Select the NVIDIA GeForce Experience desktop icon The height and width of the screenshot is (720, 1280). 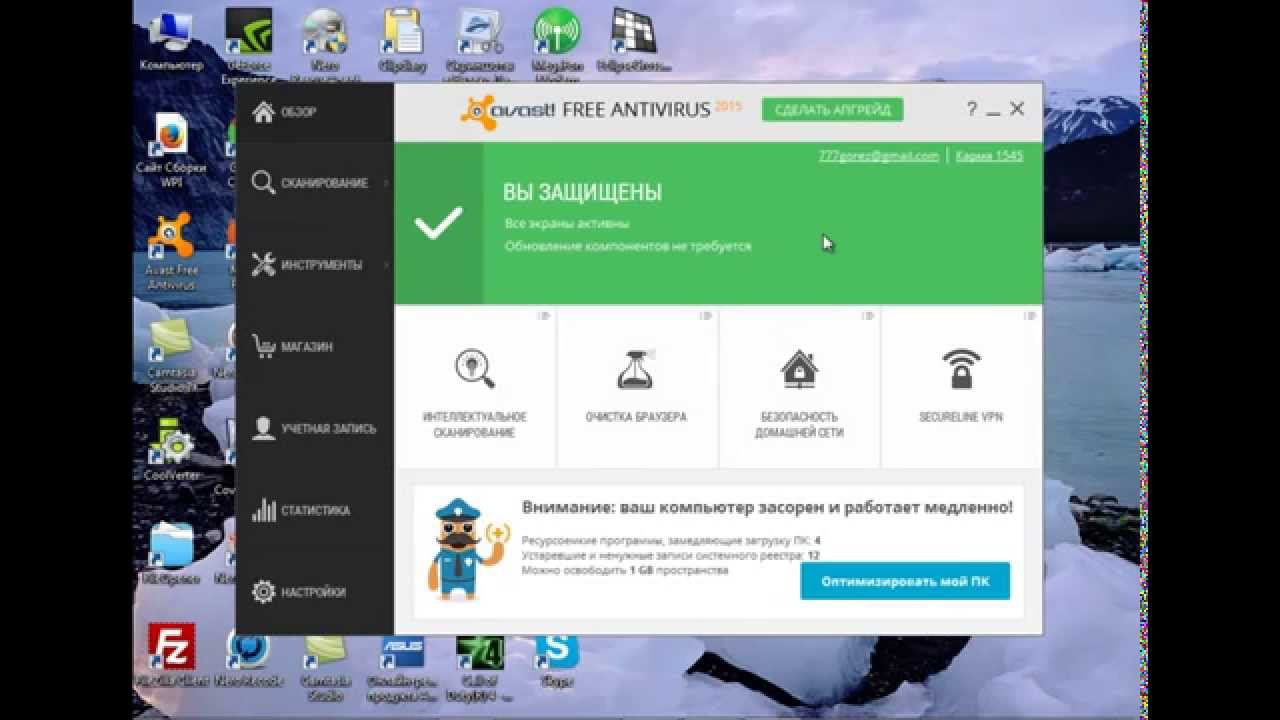[x=248, y=45]
